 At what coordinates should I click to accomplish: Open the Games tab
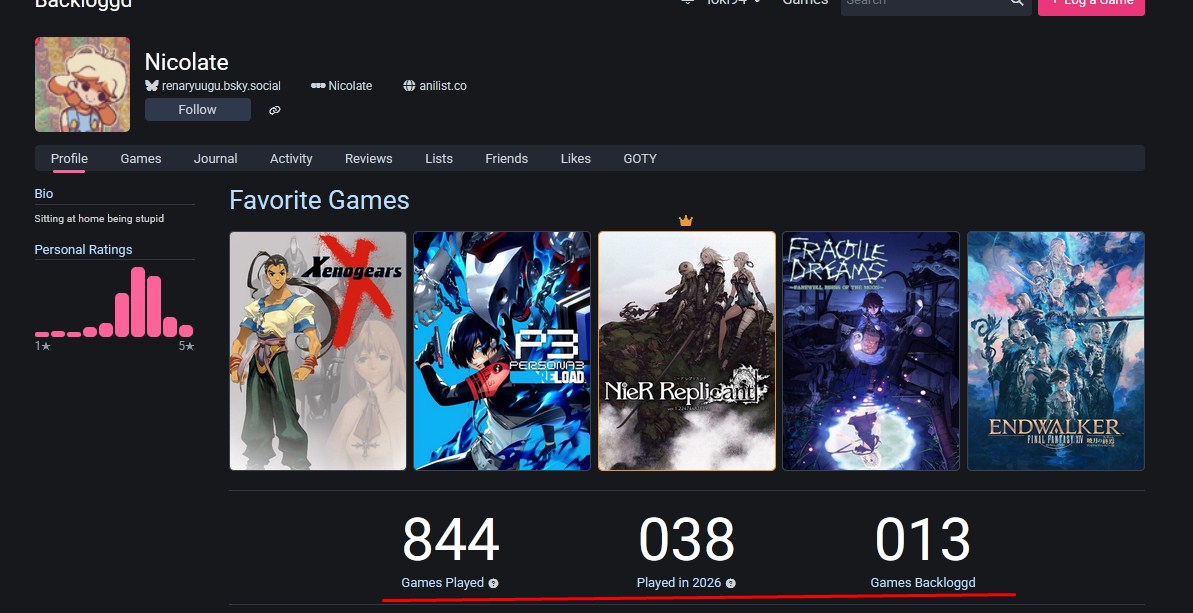141,158
